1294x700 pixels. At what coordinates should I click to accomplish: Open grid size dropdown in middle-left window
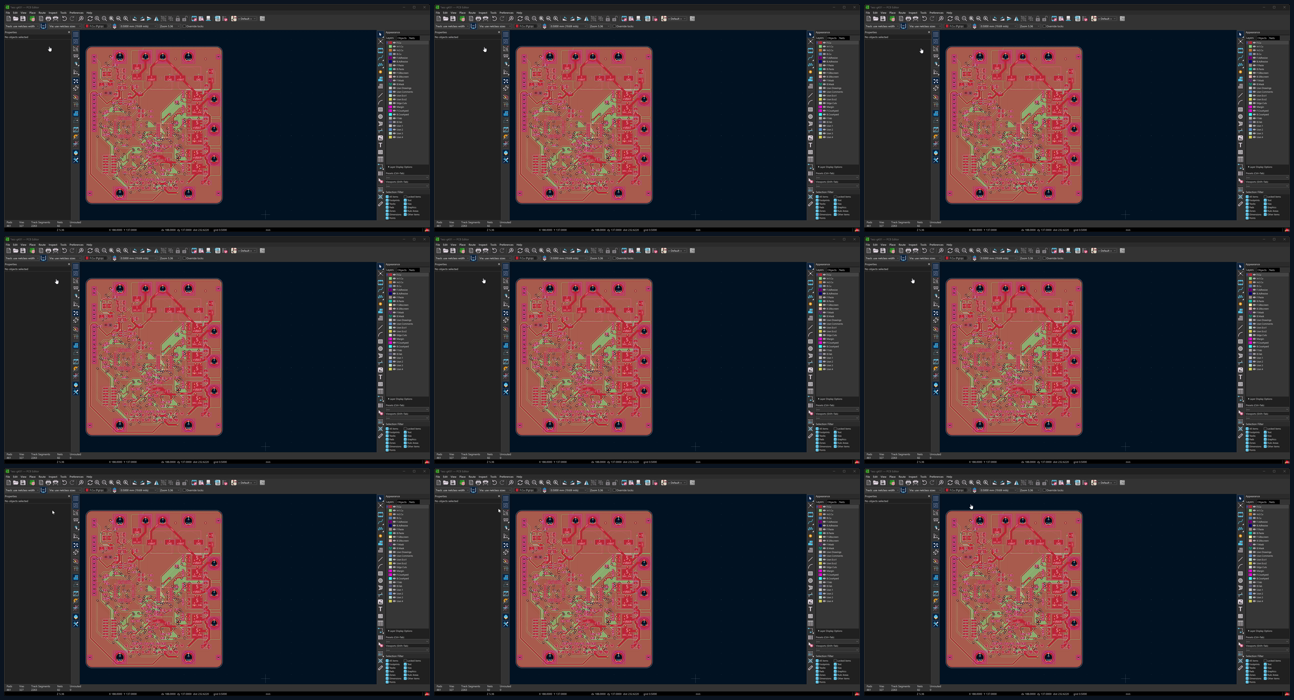(138, 258)
